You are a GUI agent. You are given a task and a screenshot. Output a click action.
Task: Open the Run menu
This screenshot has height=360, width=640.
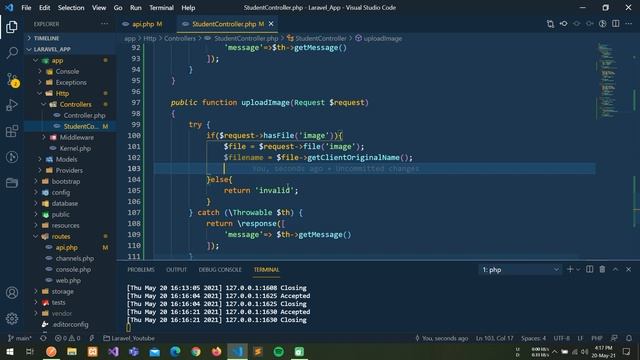136,7
